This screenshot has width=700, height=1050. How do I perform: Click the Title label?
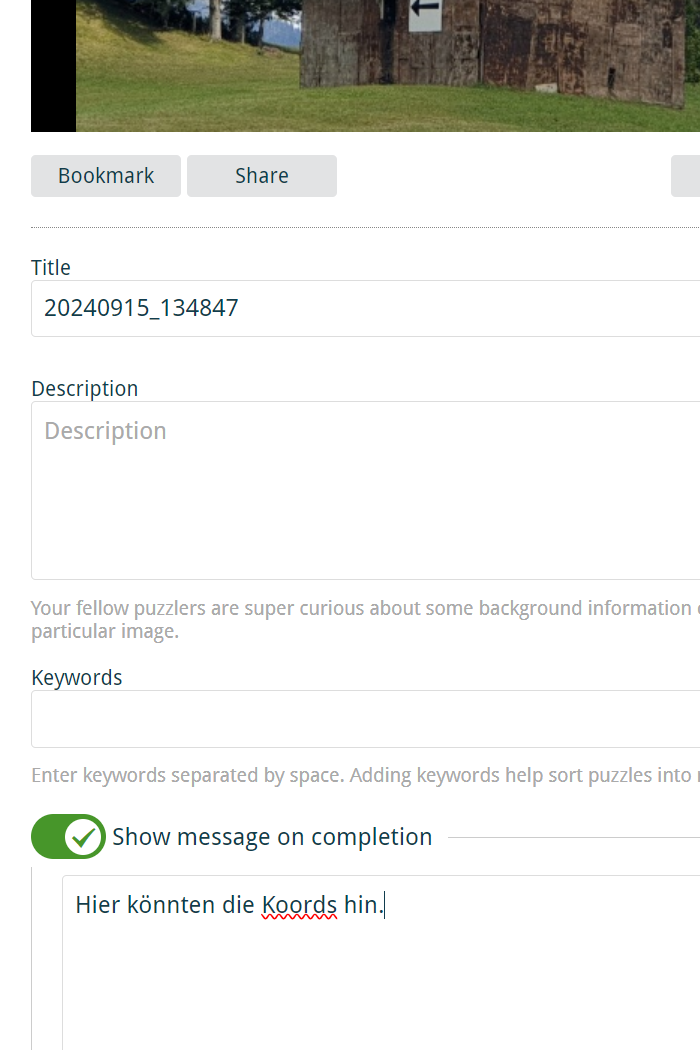(x=51, y=268)
